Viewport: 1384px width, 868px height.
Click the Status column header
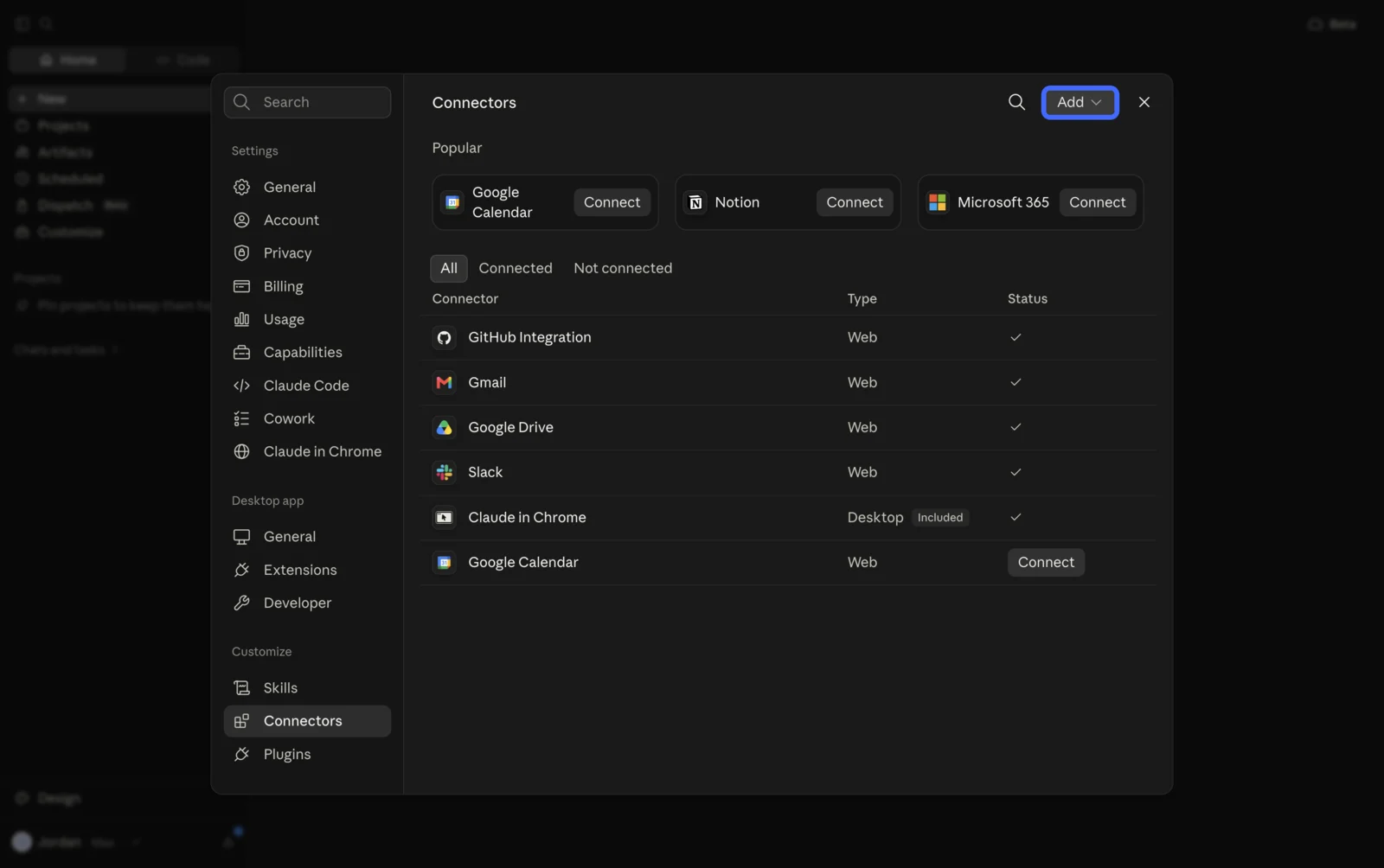tap(1028, 298)
